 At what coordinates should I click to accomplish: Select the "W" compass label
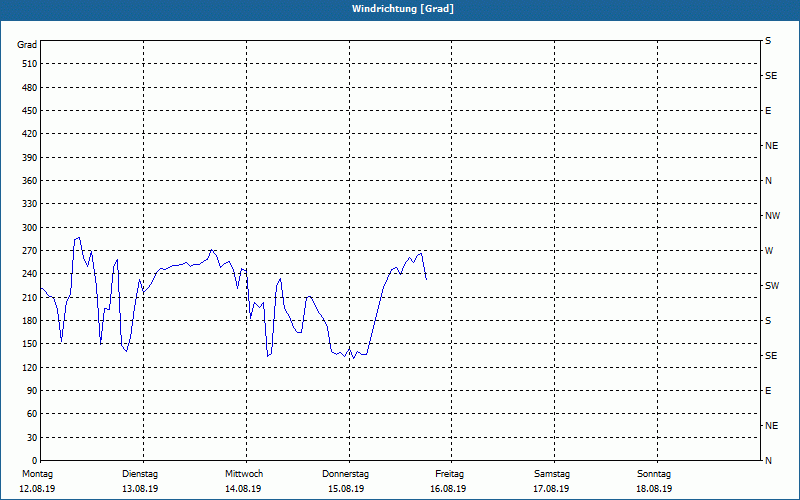769,251
